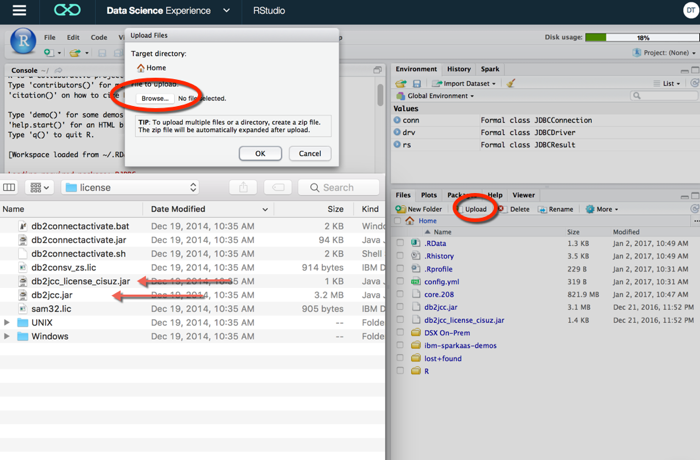Click the New Folder icon button in Files pane

click(x=419, y=209)
